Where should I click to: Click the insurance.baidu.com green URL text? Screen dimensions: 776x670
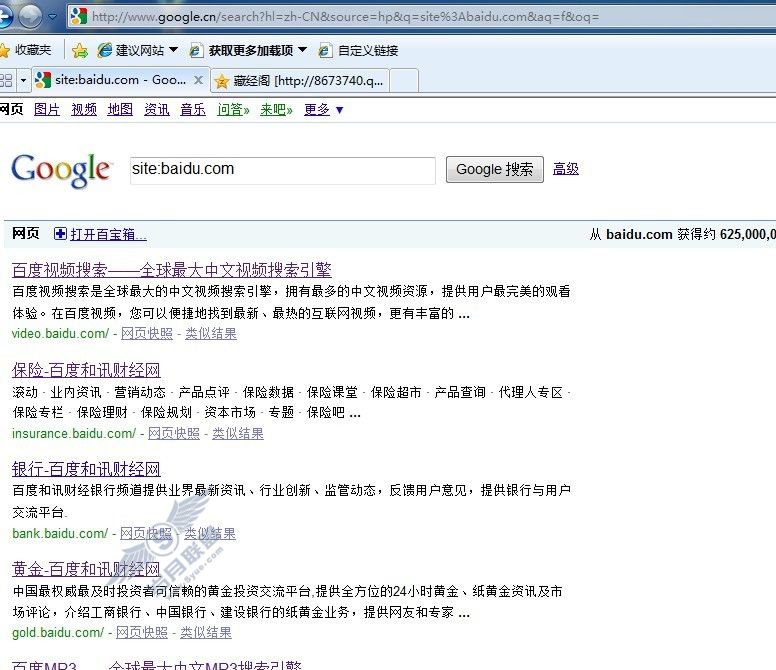click(x=74, y=433)
